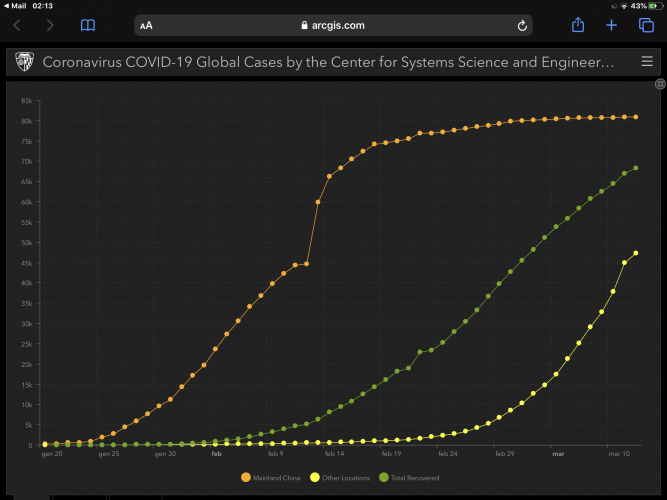Open the Safari bookmarks book icon

(x=88, y=25)
